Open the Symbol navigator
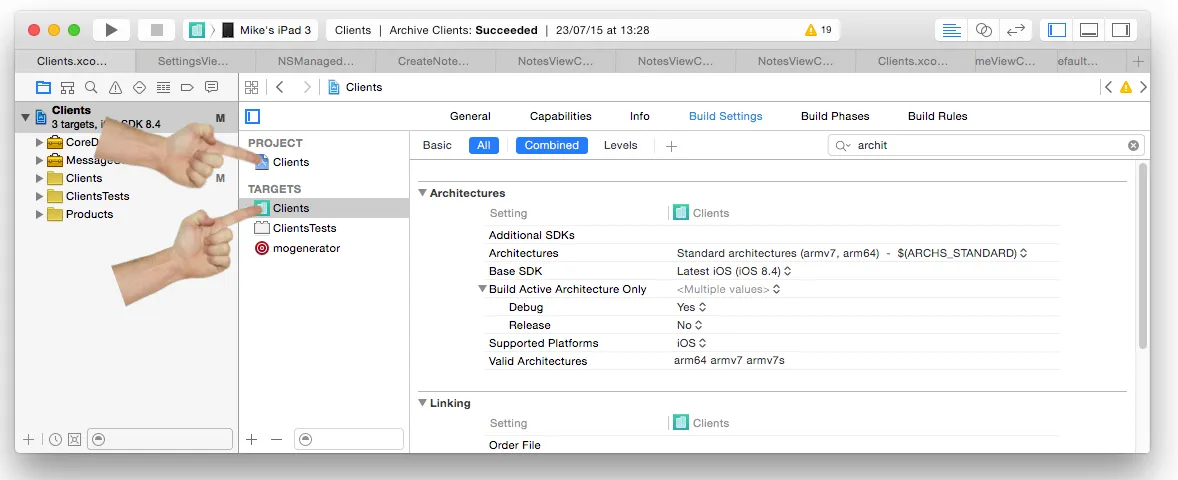Viewport: 1178px width, 480px height. click(x=68, y=87)
